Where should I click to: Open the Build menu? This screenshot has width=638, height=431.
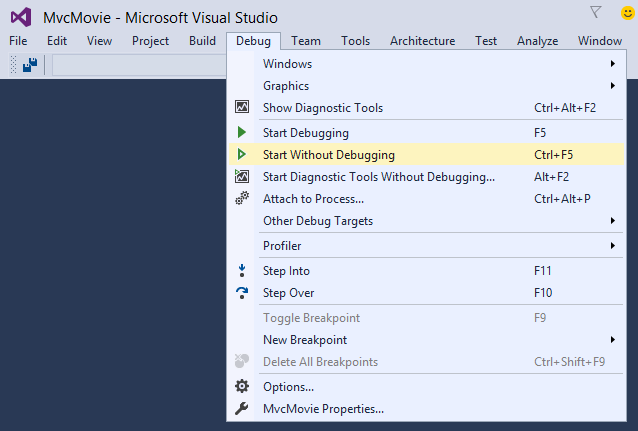click(x=202, y=41)
